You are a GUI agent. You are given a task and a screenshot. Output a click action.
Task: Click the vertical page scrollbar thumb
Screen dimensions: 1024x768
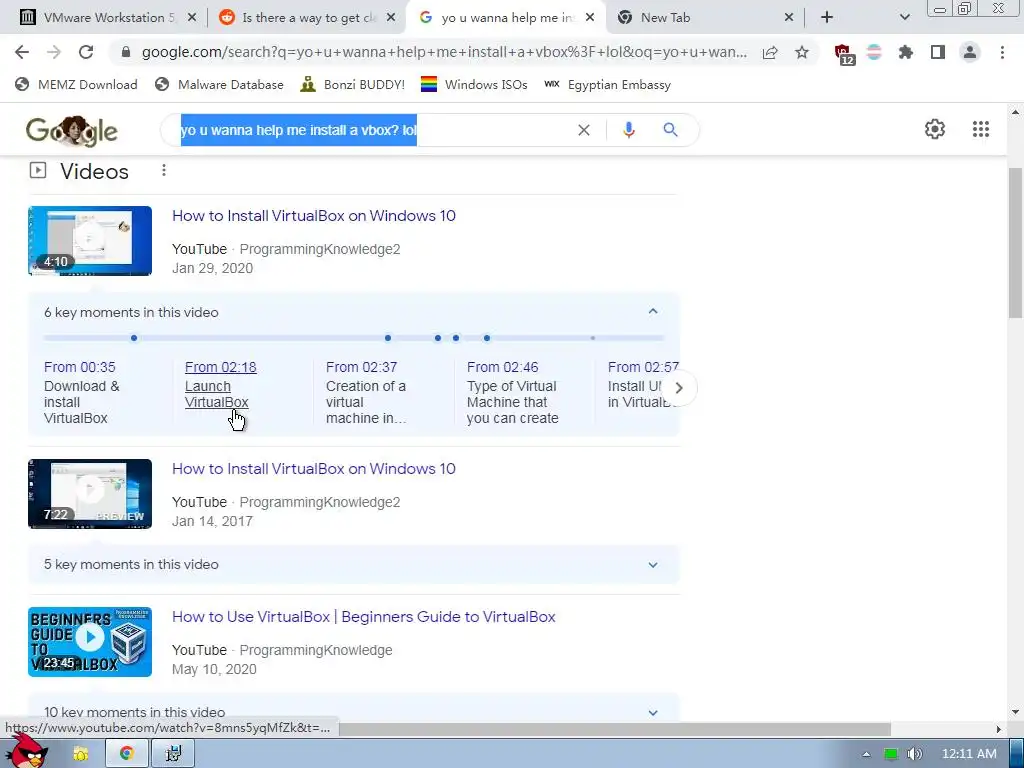(1015, 243)
